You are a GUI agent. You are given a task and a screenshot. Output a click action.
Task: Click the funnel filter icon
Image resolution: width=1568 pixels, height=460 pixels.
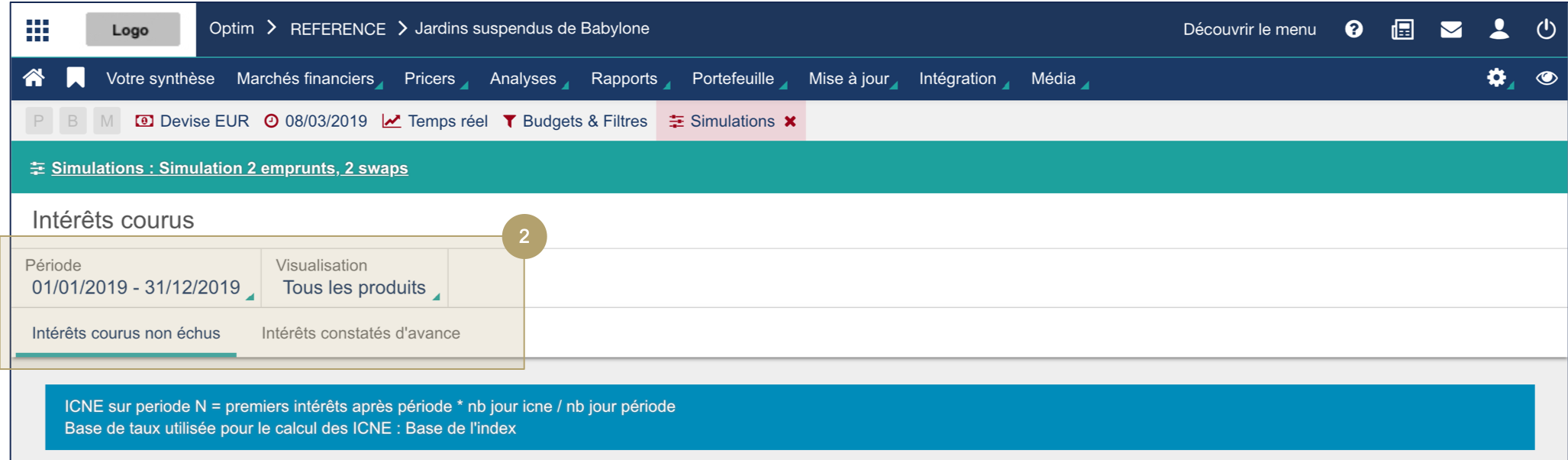[x=509, y=121]
